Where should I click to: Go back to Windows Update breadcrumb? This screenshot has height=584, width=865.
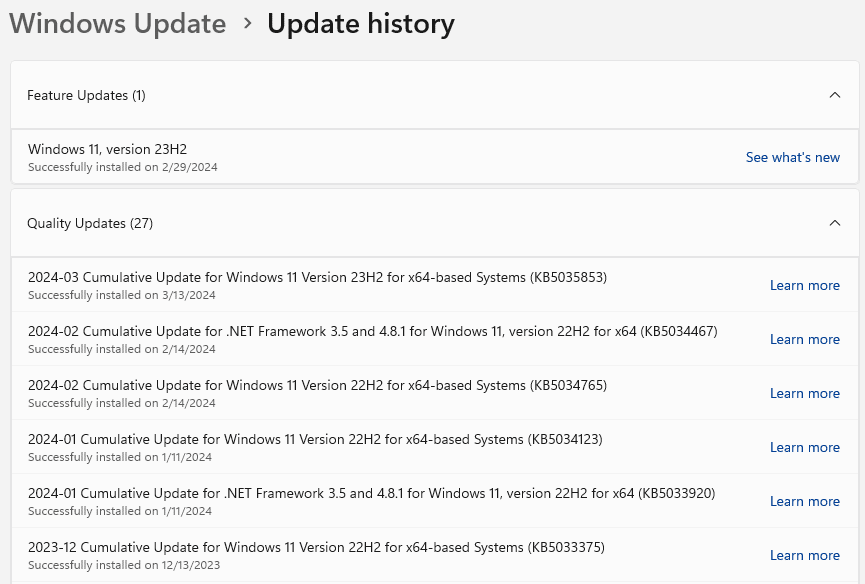point(118,24)
